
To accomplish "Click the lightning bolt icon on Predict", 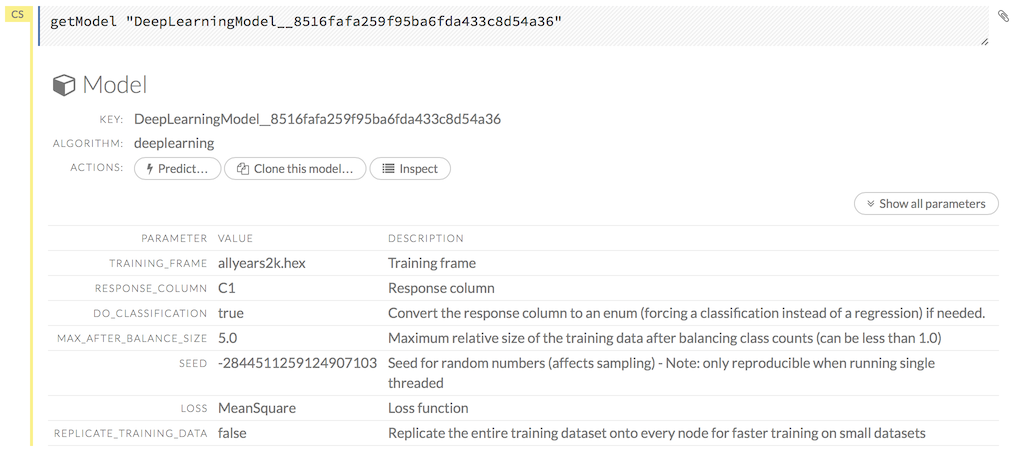I will coord(150,169).
